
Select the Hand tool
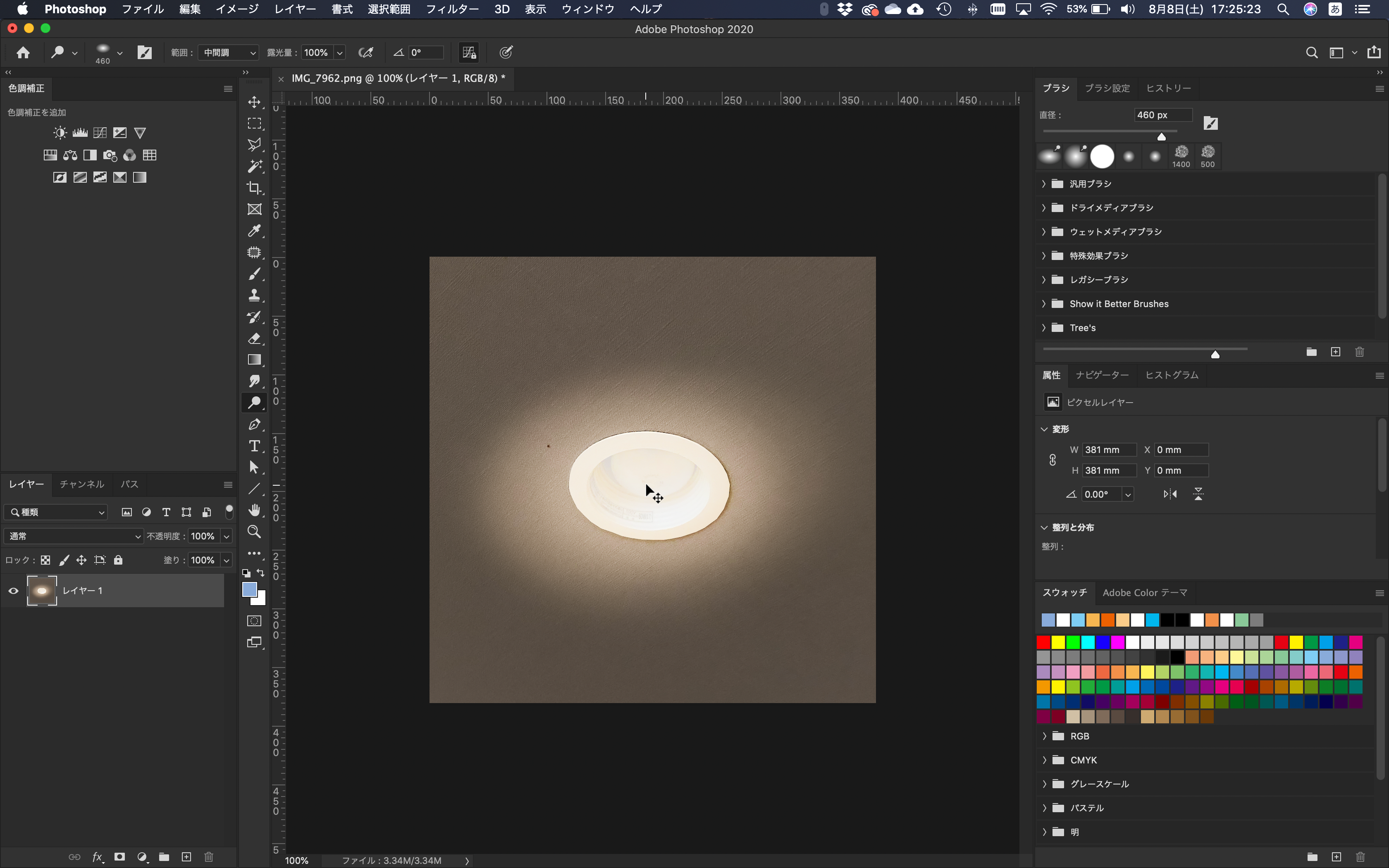coord(254,510)
